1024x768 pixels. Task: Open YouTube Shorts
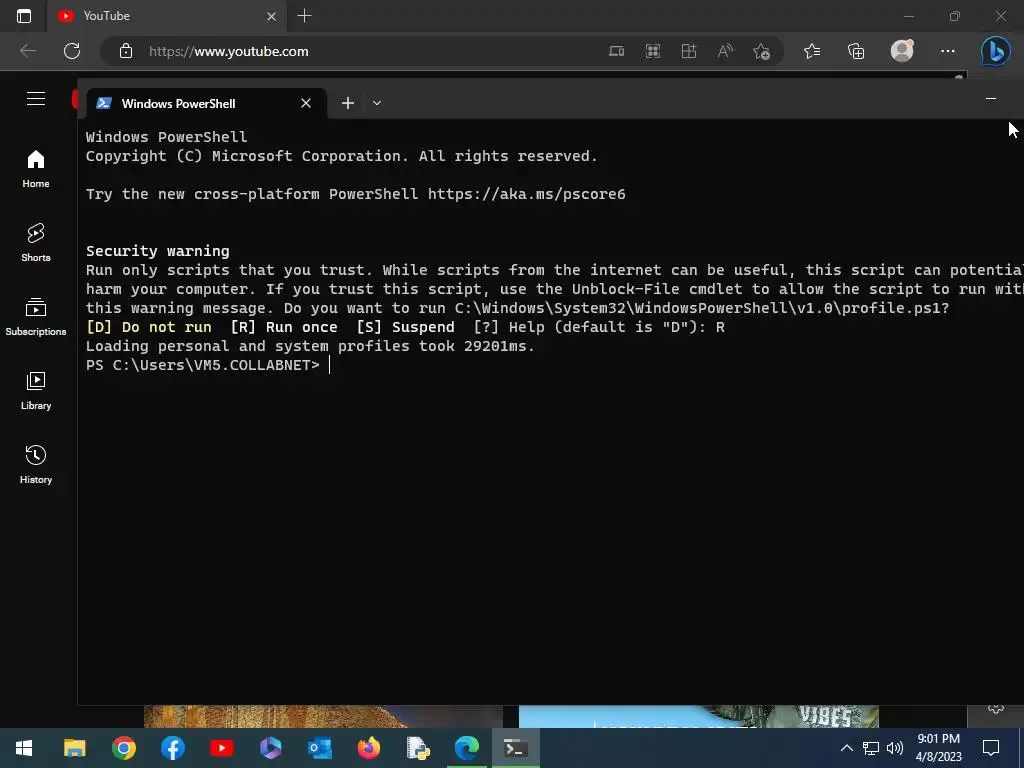[36, 243]
